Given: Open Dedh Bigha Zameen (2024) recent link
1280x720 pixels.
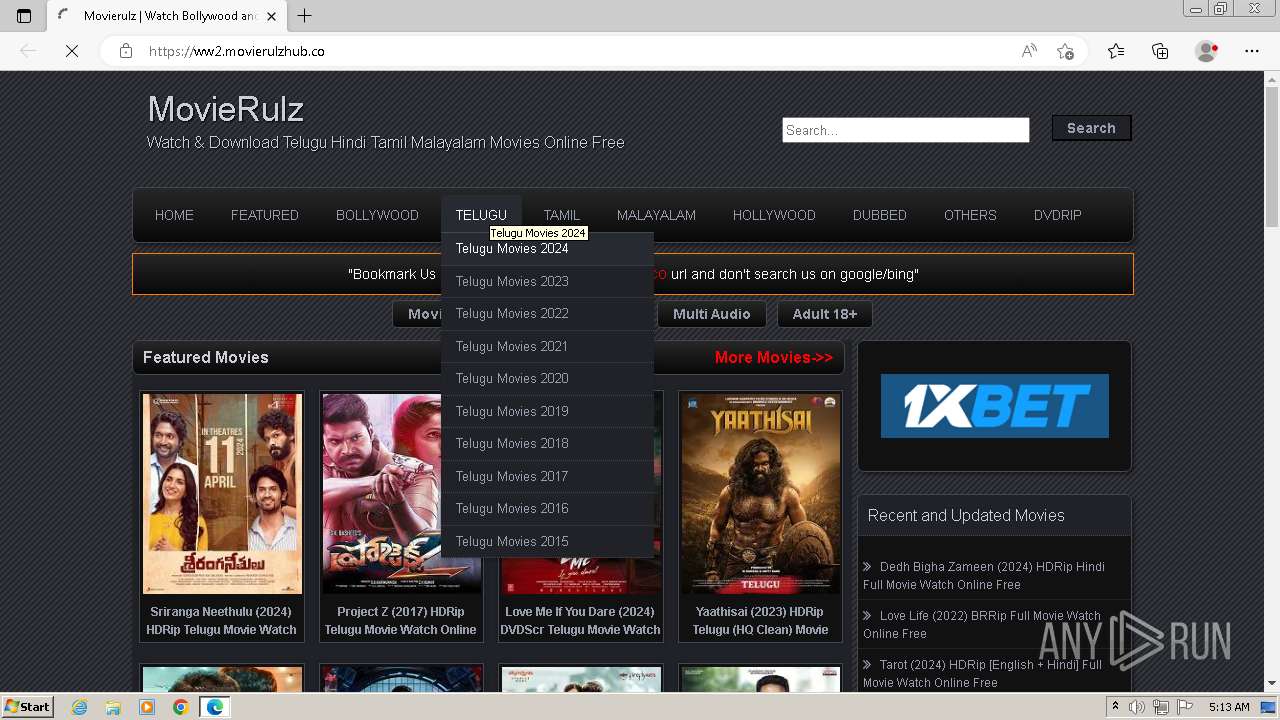Looking at the screenshot, I should (984, 576).
